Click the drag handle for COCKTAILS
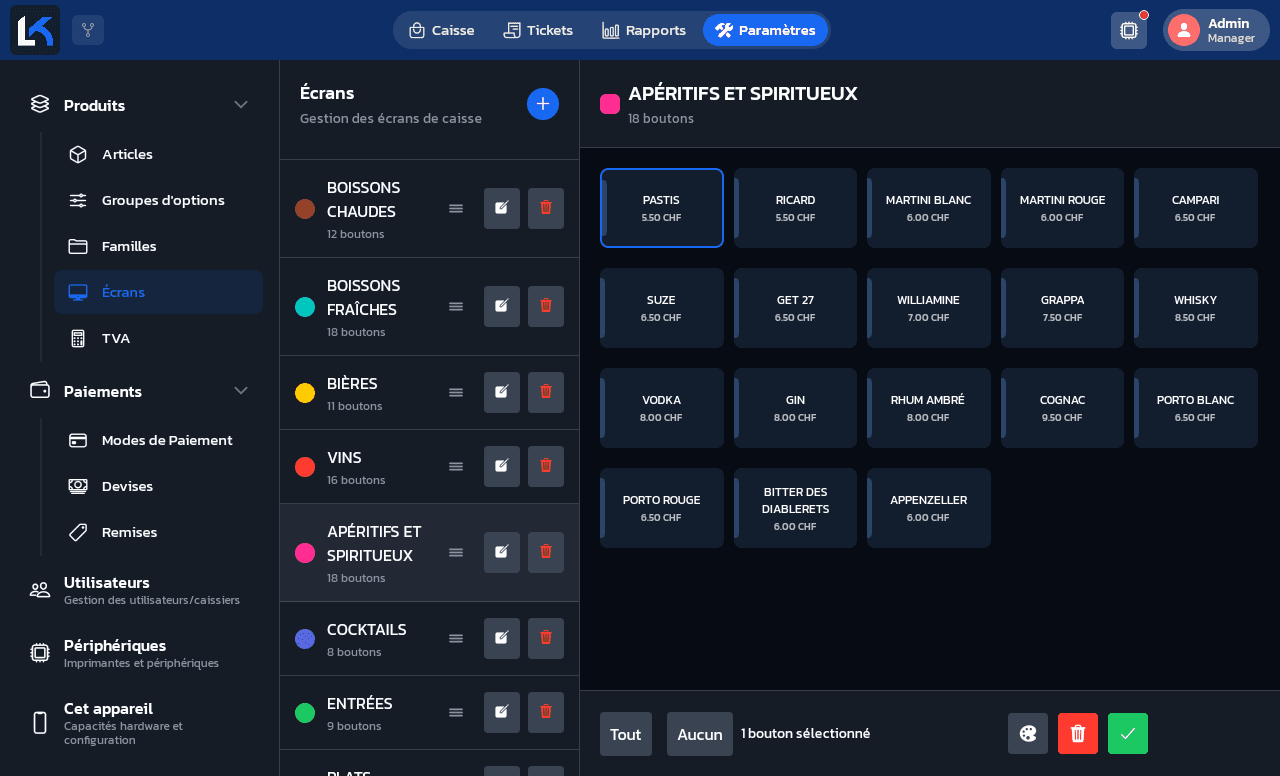This screenshot has height=776, width=1280. pos(456,638)
